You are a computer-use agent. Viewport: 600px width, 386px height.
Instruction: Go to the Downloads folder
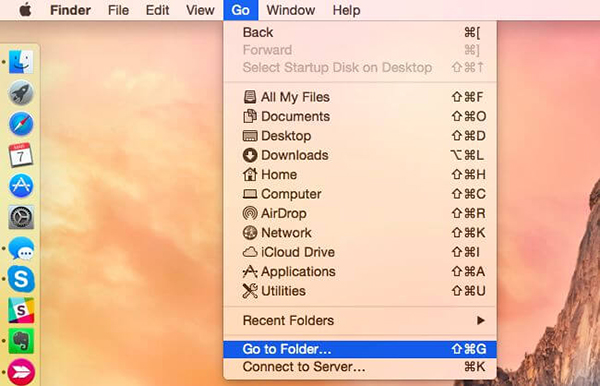point(360,155)
